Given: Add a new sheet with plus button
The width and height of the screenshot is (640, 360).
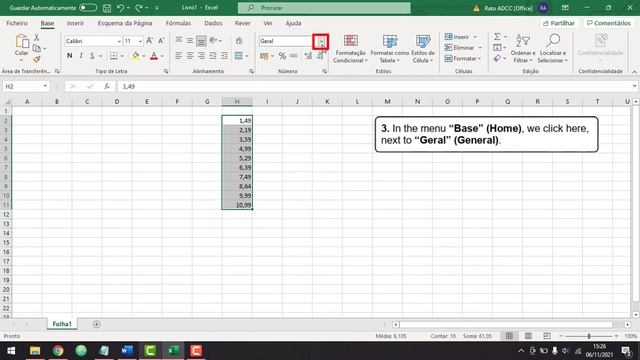Looking at the screenshot, I should coord(97,324).
